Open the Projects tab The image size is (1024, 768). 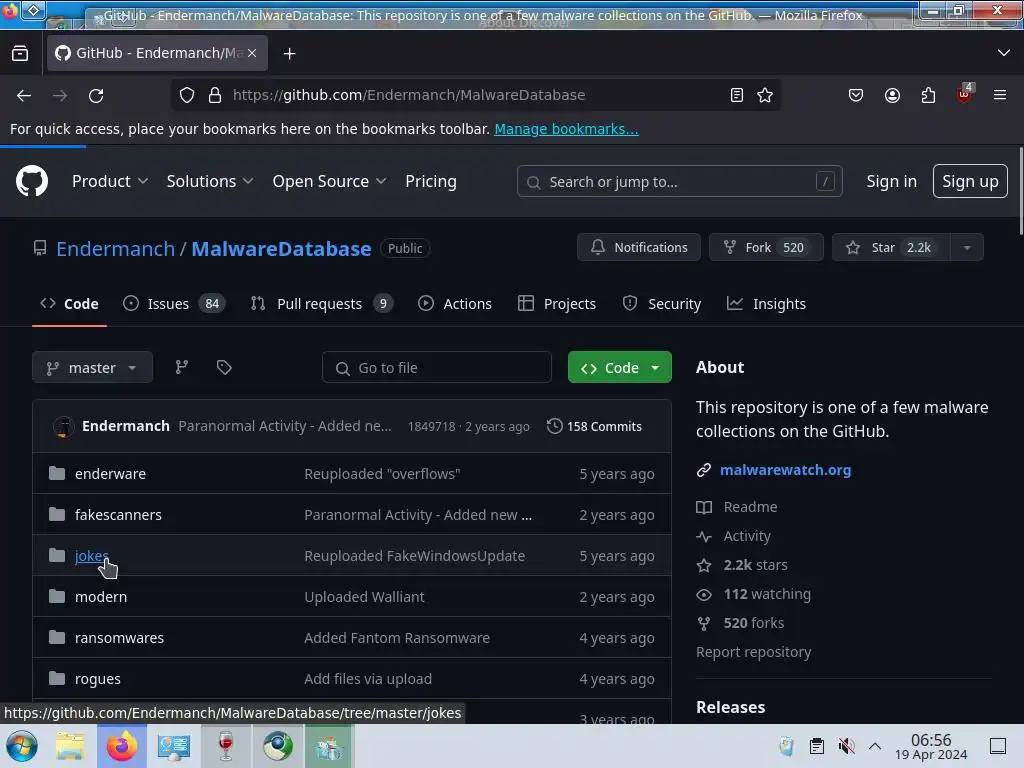[x=556, y=304]
